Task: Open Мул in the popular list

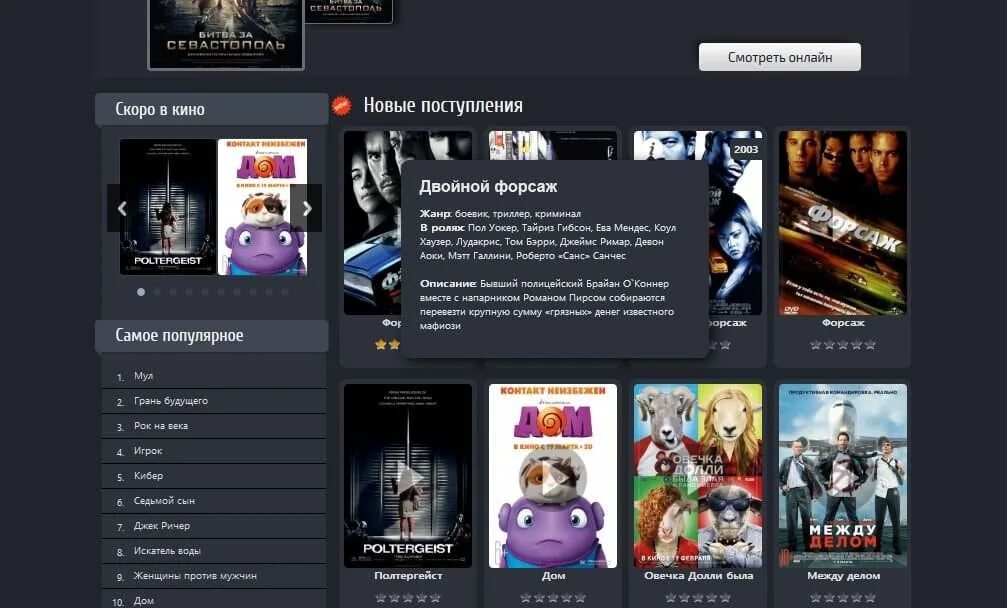Action: (x=143, y=376)
